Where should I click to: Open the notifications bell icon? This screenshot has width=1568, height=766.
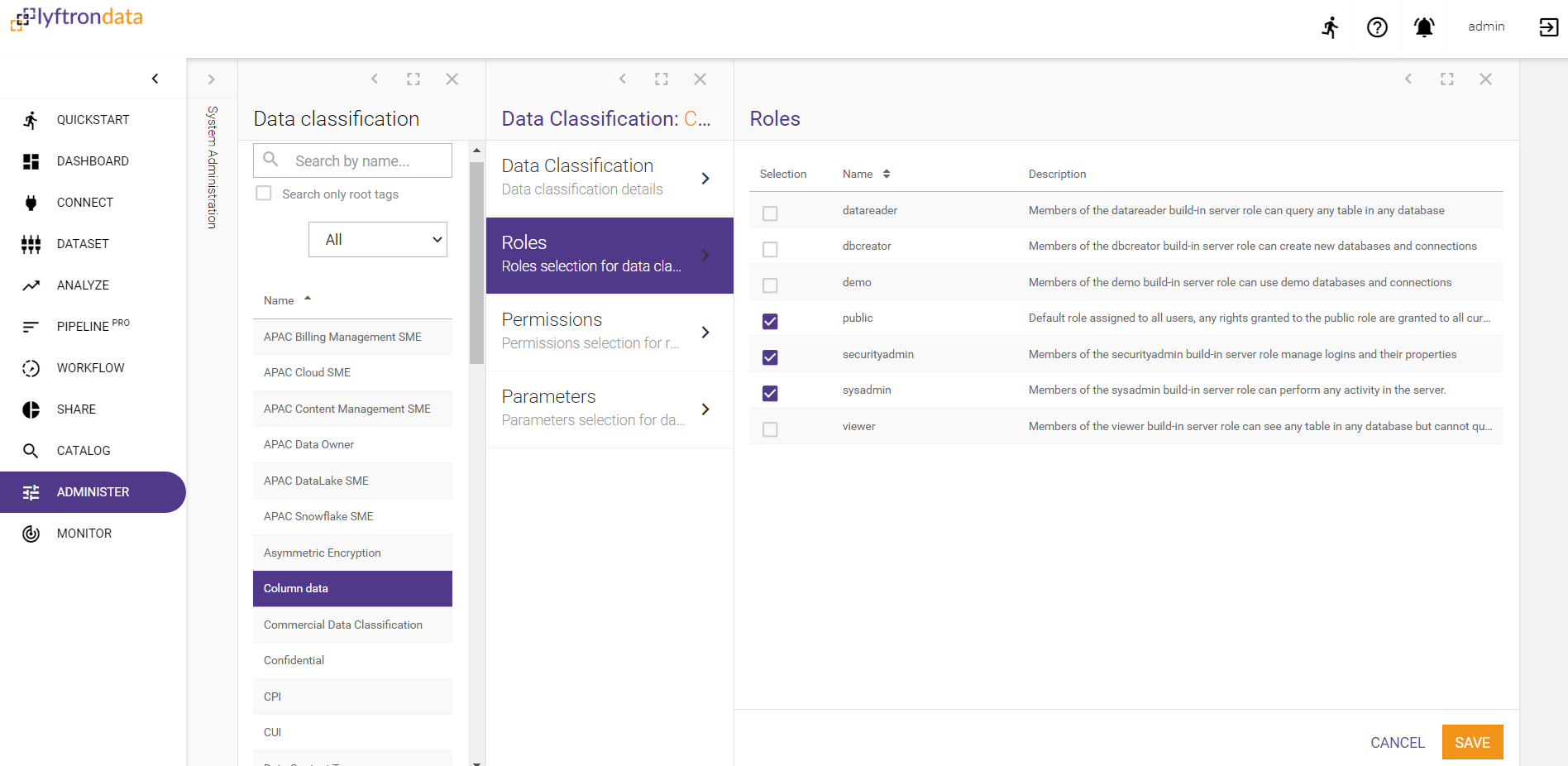pos(1424,27)
